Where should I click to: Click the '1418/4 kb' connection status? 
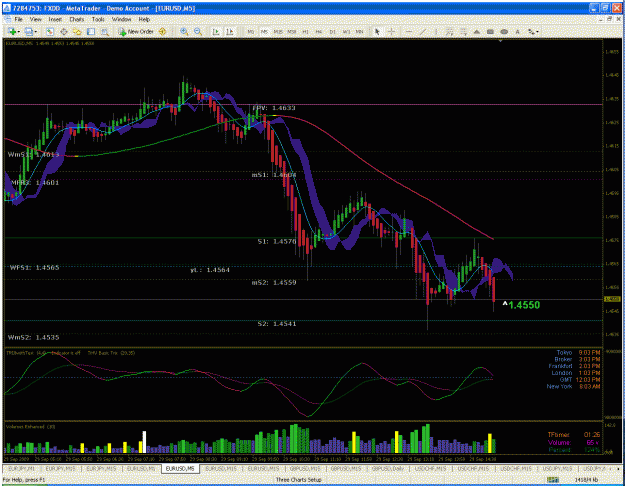586,480
